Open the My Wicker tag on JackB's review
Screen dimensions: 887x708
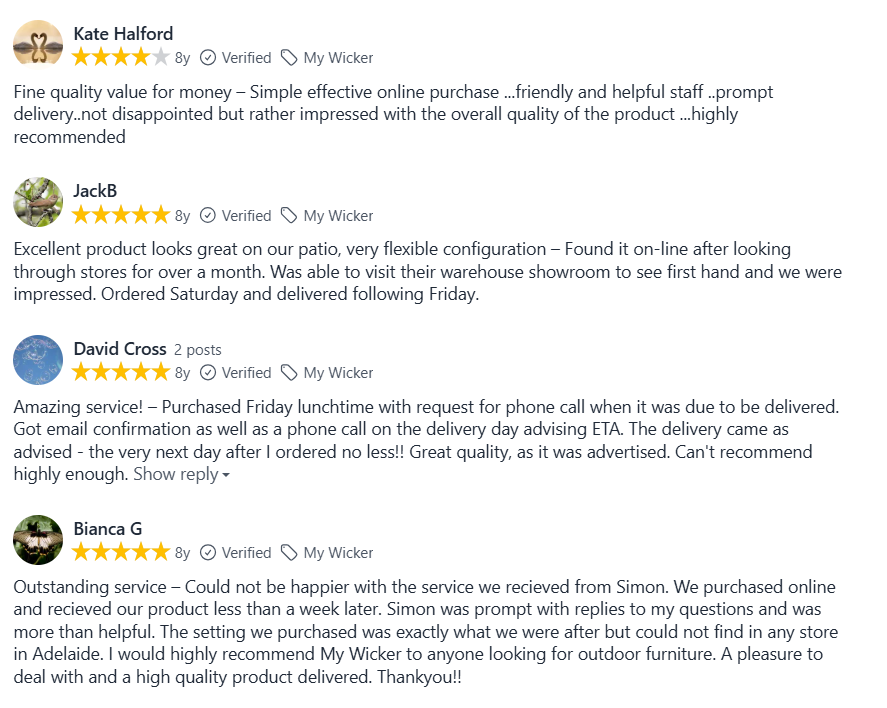(340, 216)
